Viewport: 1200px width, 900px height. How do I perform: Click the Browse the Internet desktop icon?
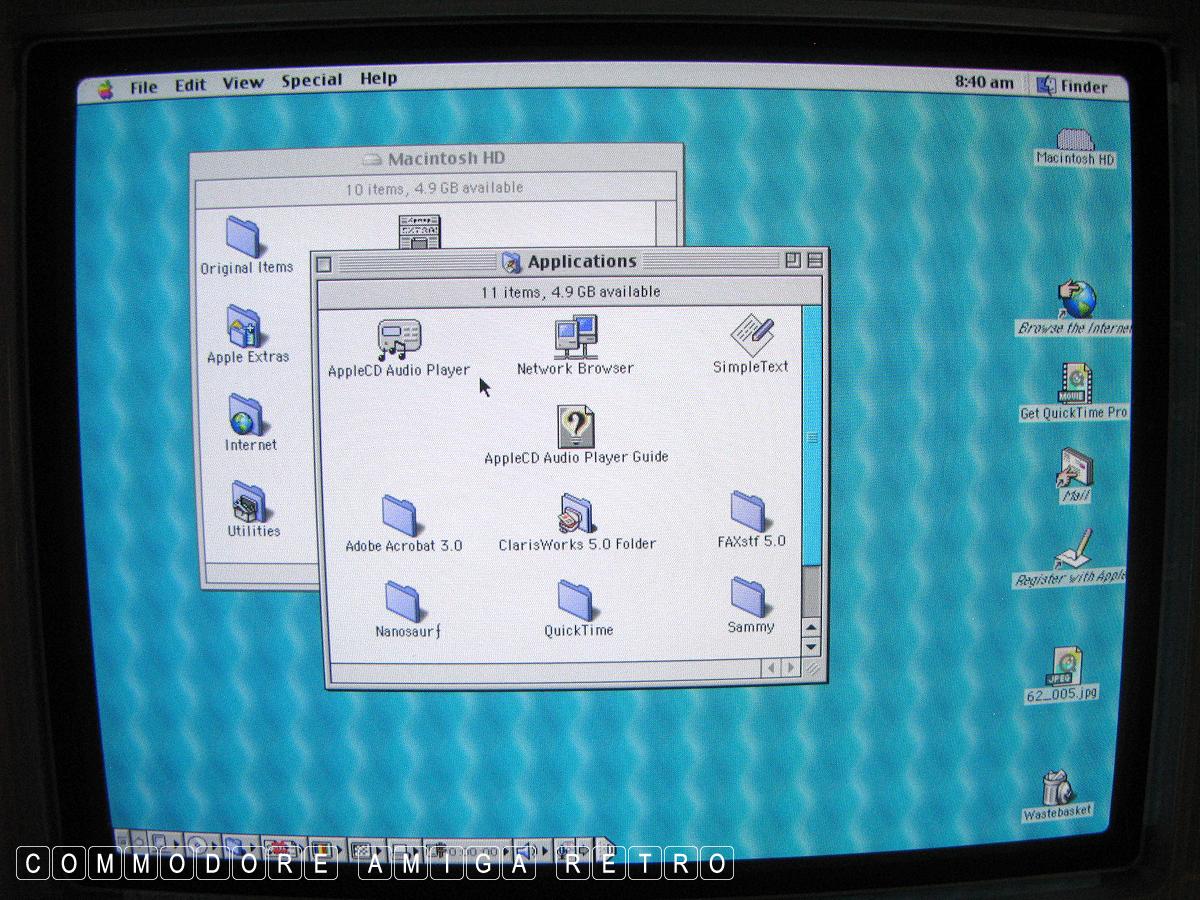(x=1077, y=299)
